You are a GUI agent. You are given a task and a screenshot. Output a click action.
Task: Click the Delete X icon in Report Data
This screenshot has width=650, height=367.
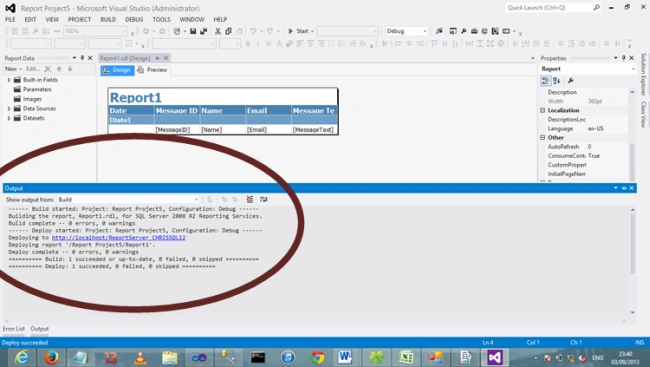pyautogui.click(x=48, y=69)
